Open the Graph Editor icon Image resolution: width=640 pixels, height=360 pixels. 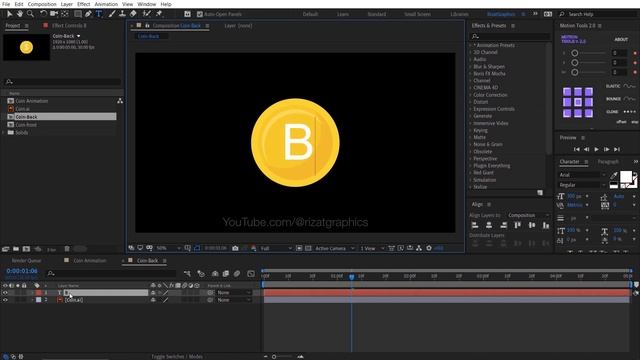251,274
